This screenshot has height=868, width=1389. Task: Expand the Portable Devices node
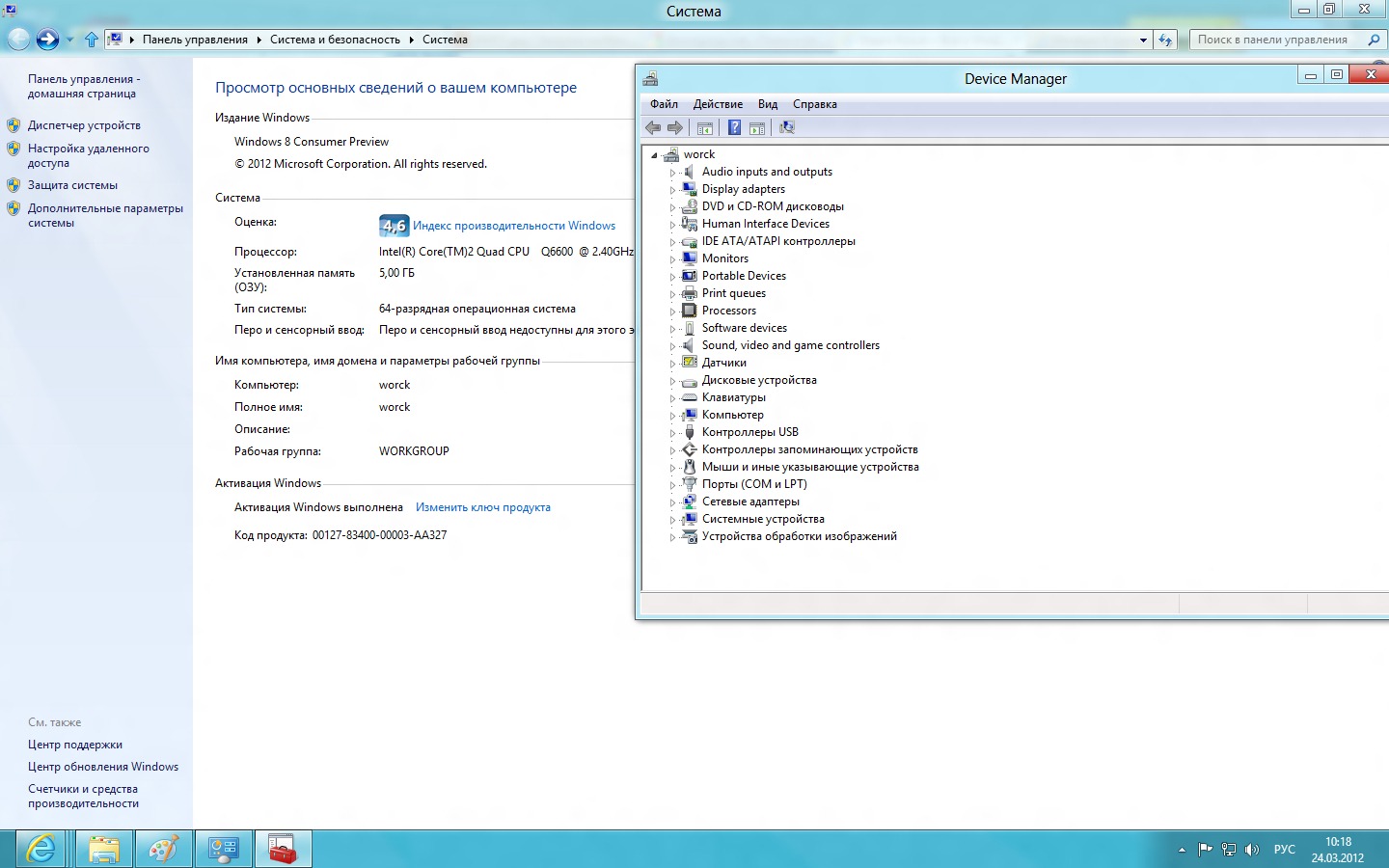pyautogui.click(x=672, y=277)
